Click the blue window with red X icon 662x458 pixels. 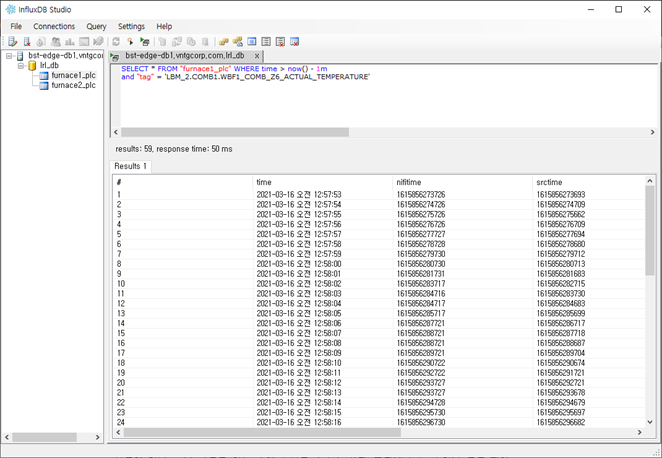[x=295, y=41]
